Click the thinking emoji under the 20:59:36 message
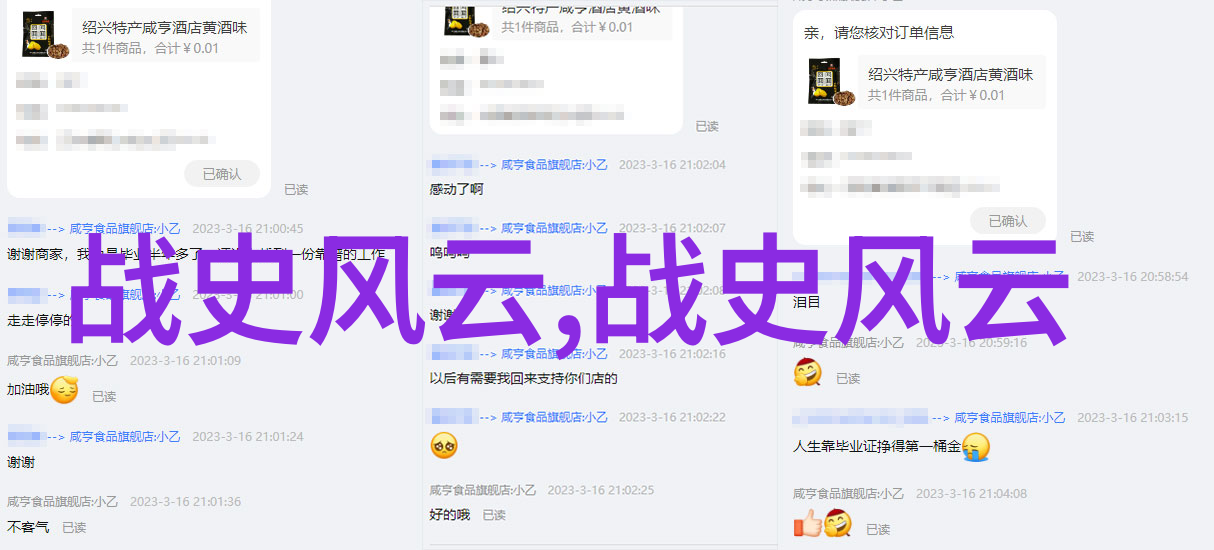Image resolution: width=1214 pixels, height=550 pixels. coord(808,373)
